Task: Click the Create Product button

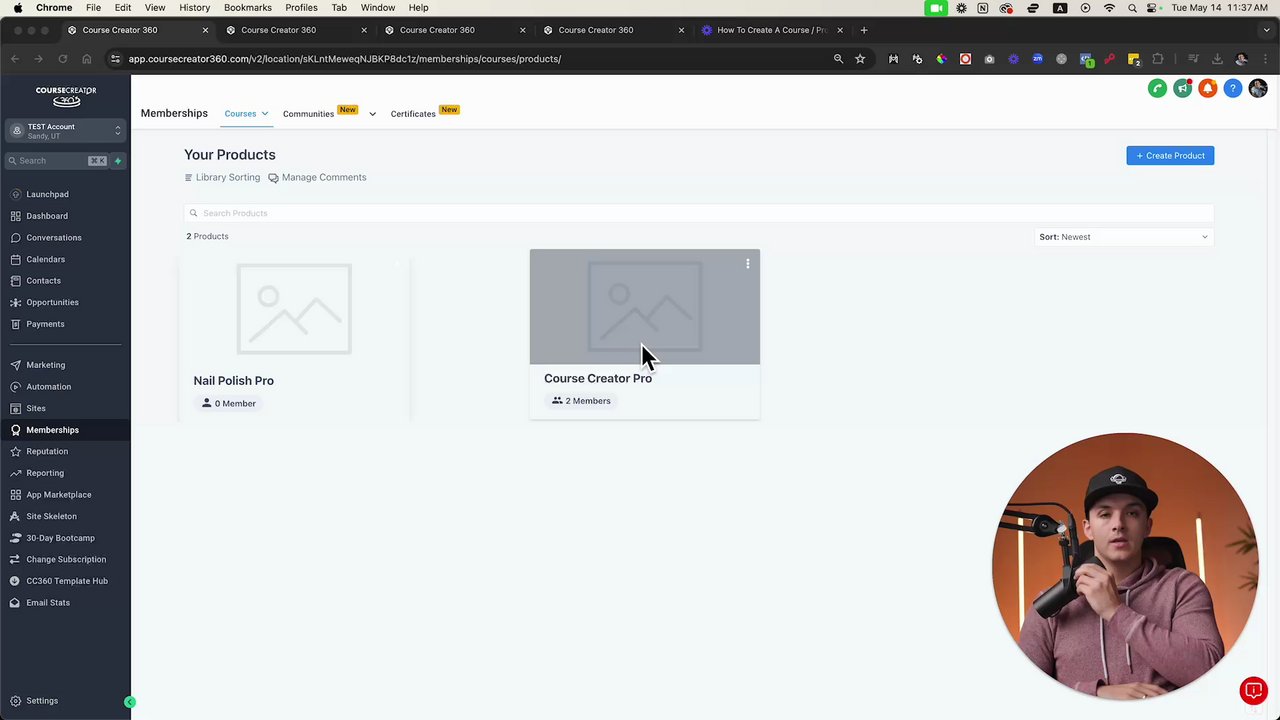Action: click(x=1170, y=156)
